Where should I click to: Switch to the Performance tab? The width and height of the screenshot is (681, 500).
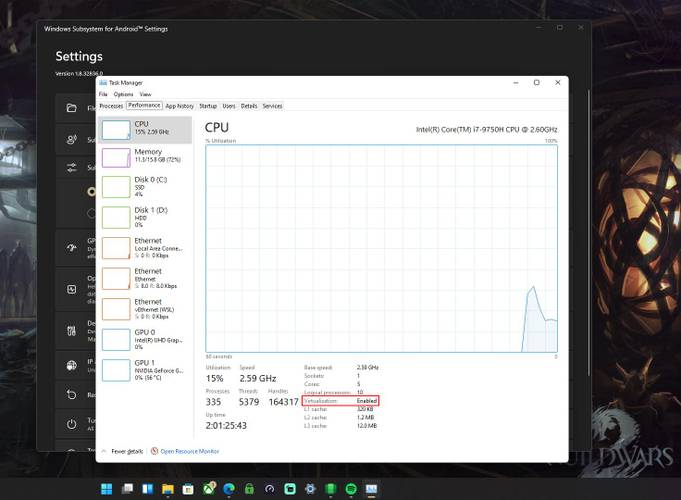[144, 106]
